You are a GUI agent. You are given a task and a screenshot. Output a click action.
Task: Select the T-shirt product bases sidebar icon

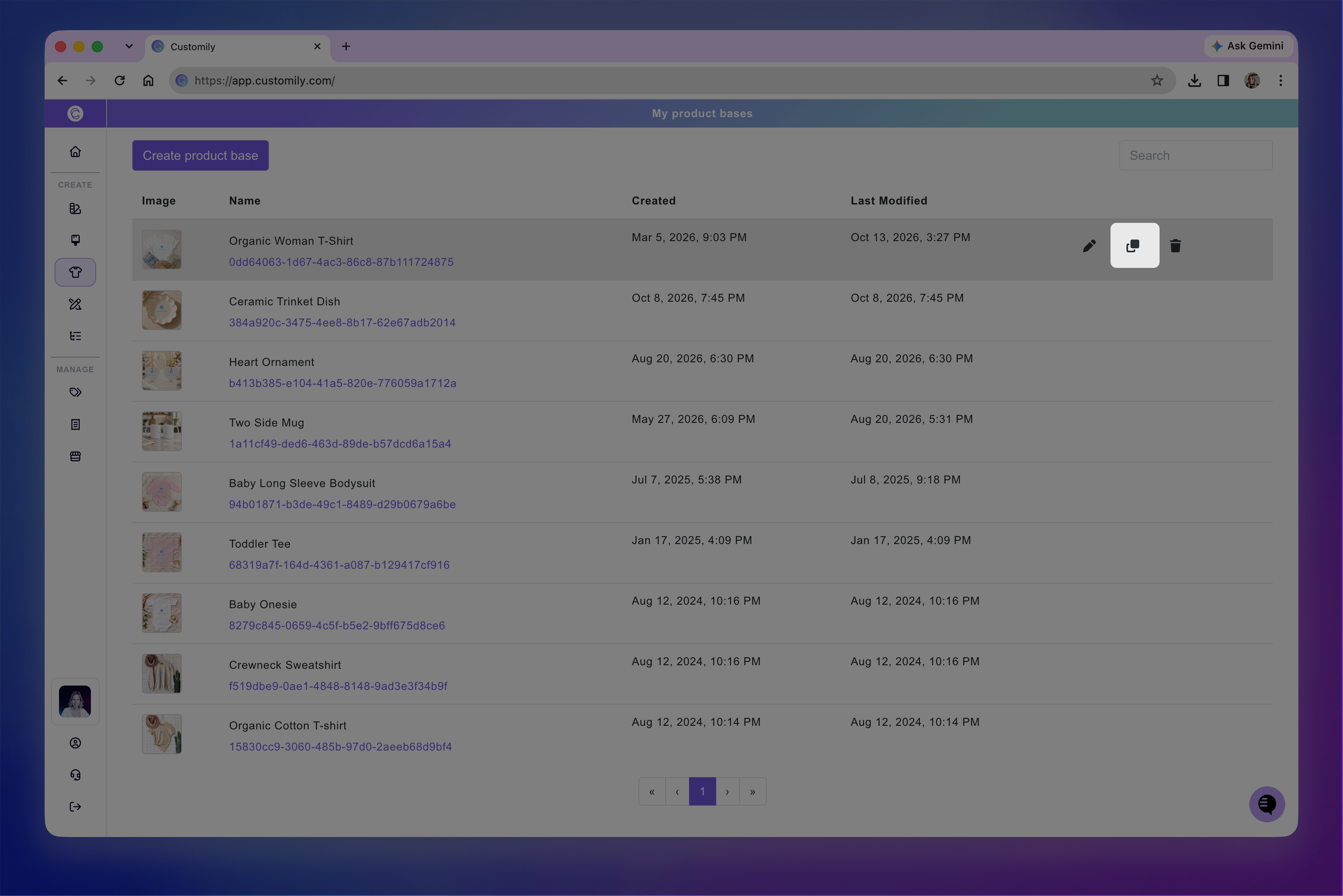(x=75, y=272)
